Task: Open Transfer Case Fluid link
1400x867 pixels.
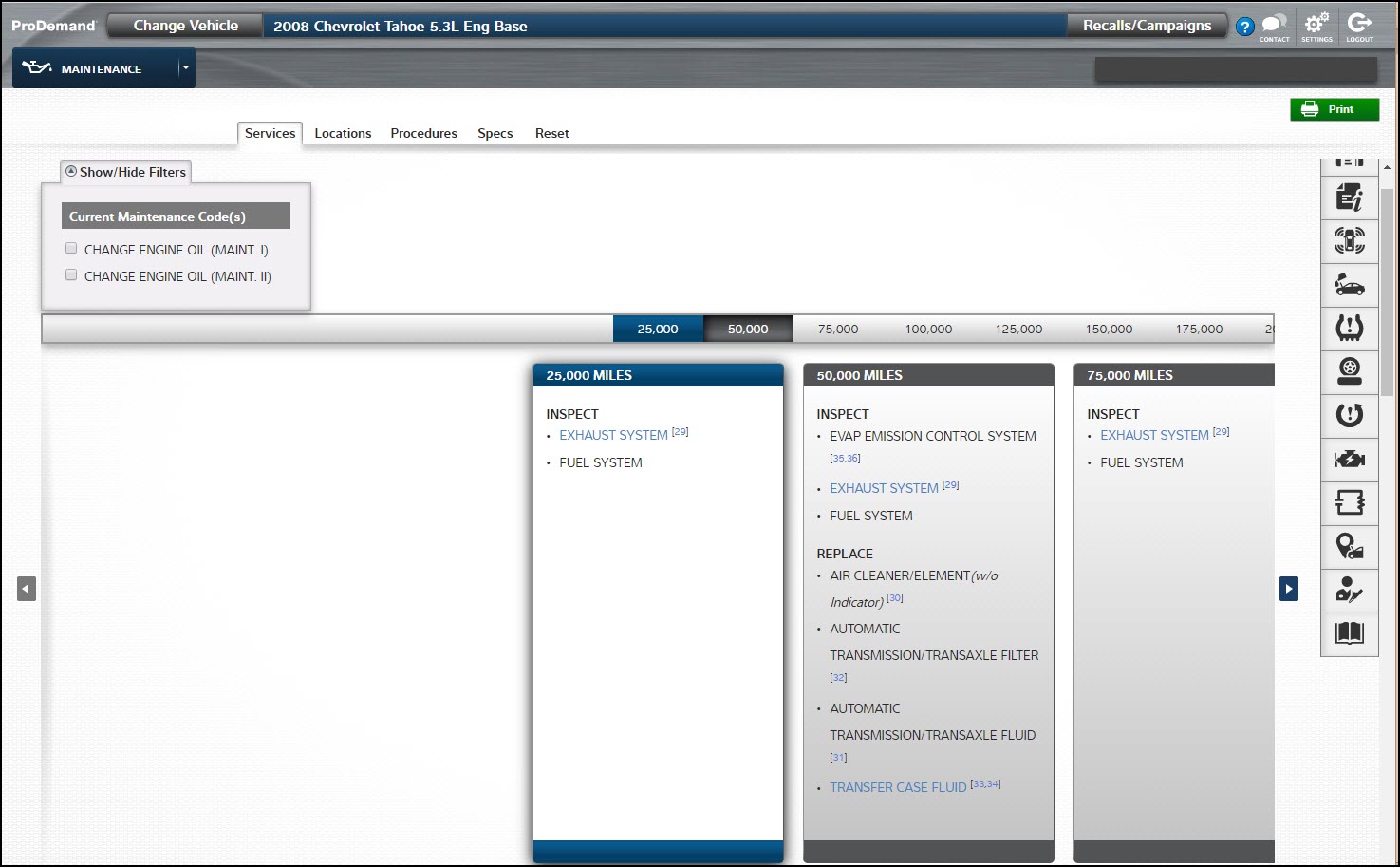Action: 897,787
